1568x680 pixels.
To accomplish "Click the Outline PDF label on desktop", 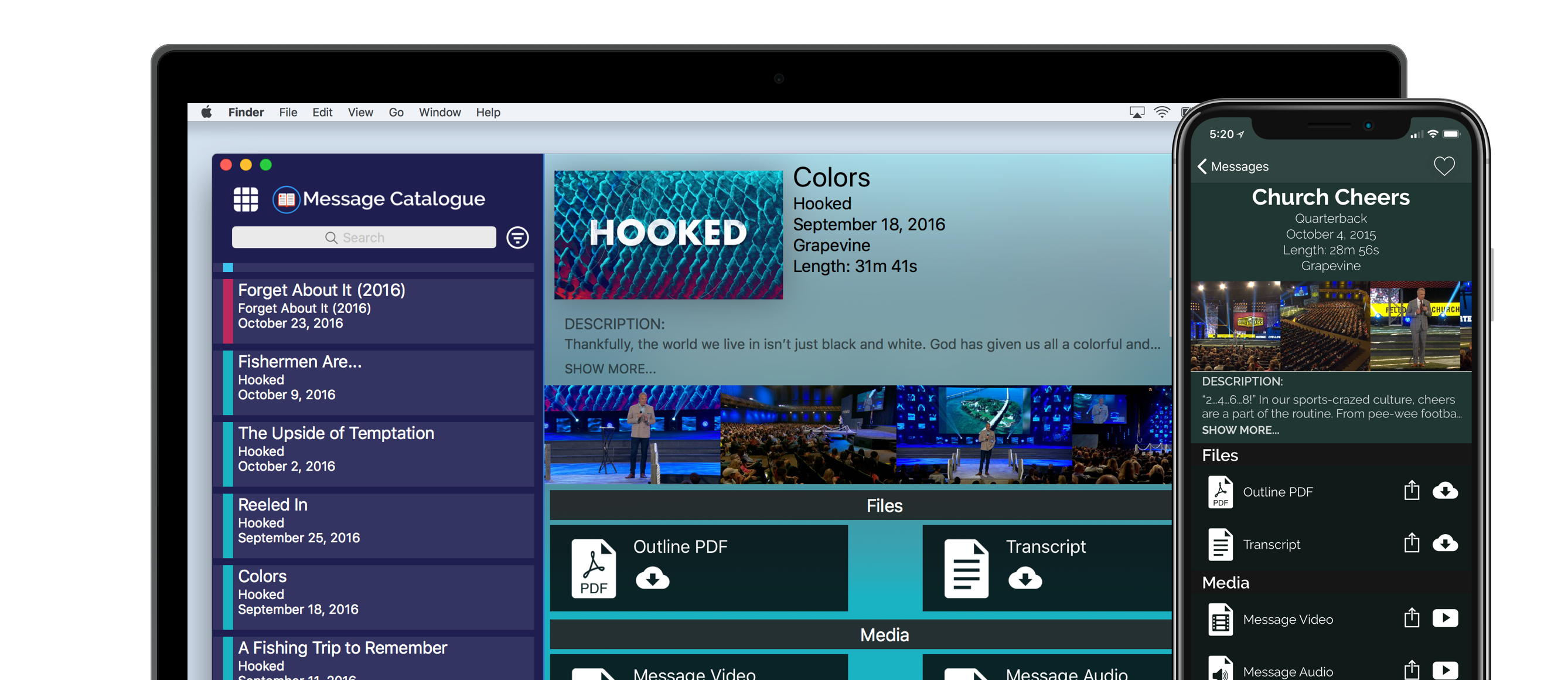I will coord(680,546).
